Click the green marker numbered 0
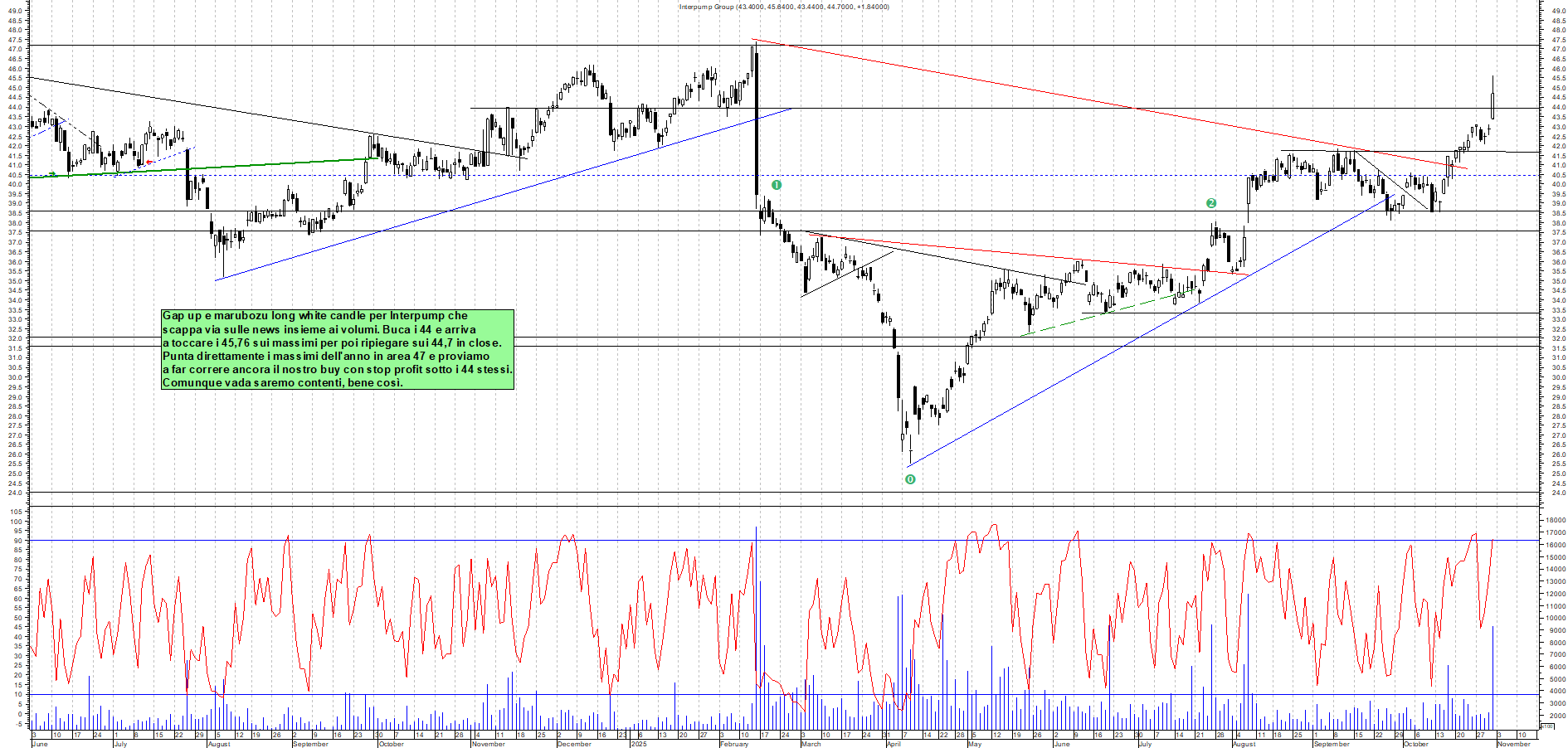Image resolution: width=1568 pixels, height=748 pixels. 911,479
